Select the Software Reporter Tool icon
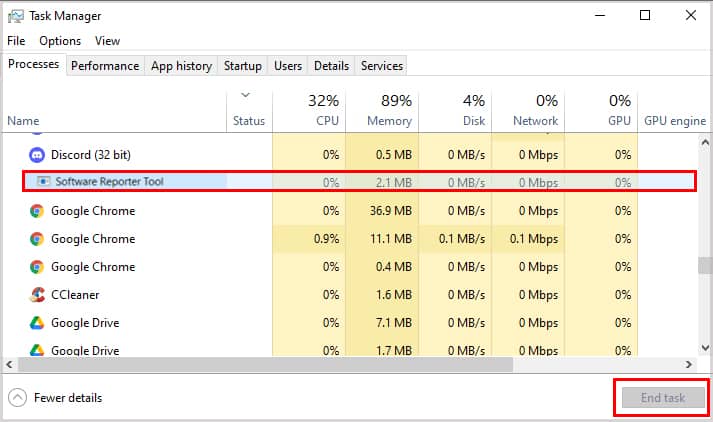The width and height of the screenshot is (713, 422). point(43,181)
